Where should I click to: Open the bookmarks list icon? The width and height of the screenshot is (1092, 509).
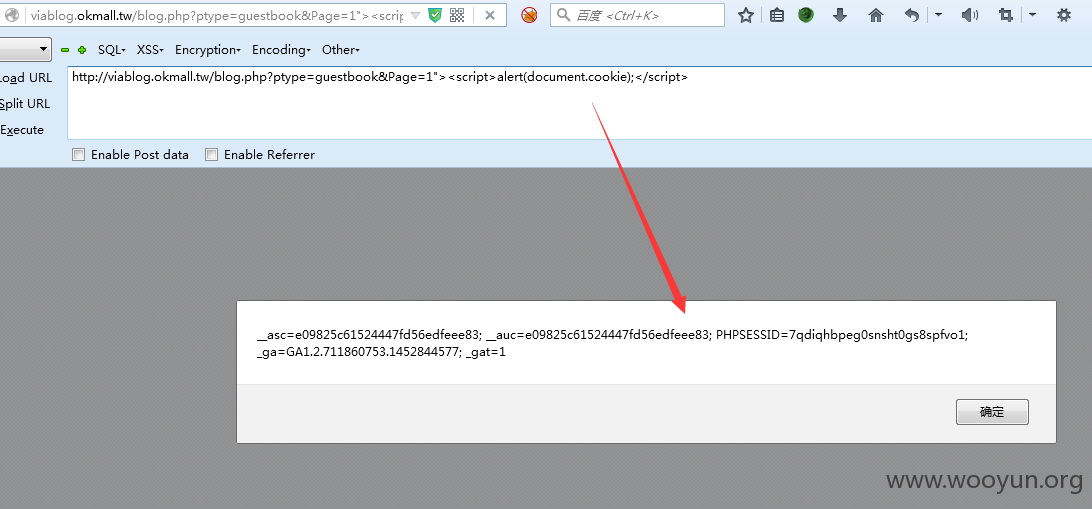(x=777, y=15)
